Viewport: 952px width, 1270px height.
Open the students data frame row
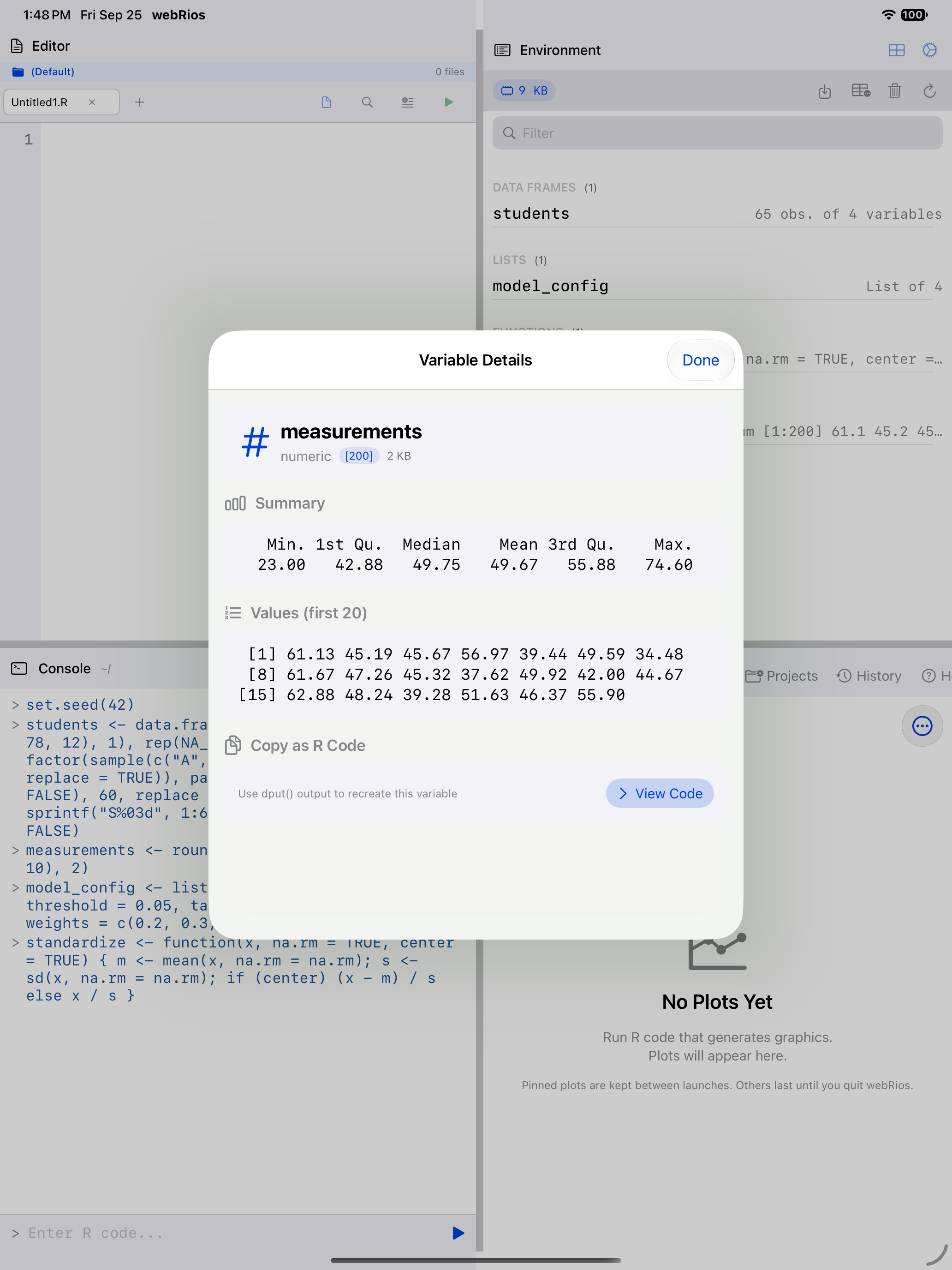click(717, 214)
